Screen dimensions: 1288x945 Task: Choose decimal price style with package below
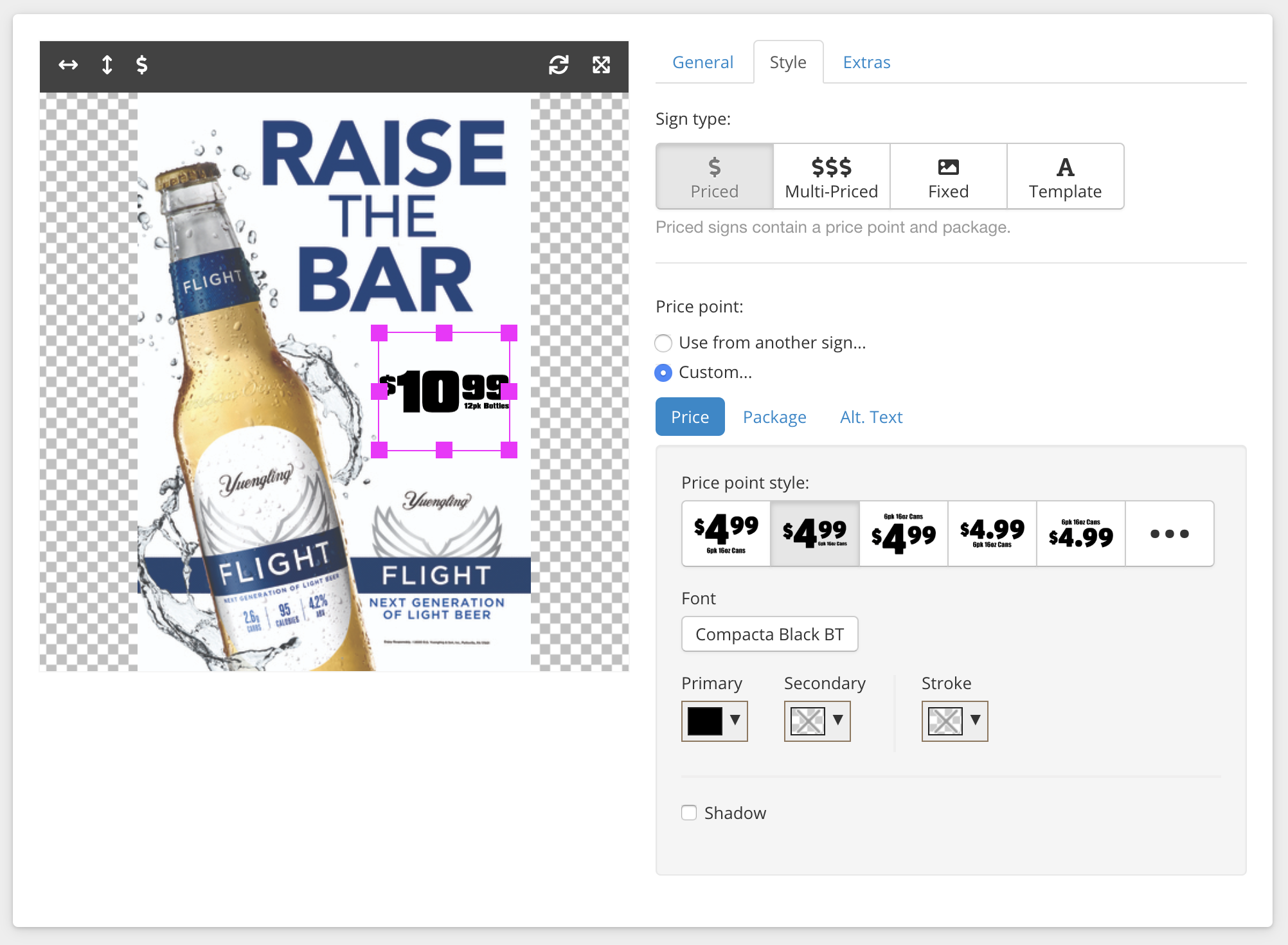coord(992,534)
